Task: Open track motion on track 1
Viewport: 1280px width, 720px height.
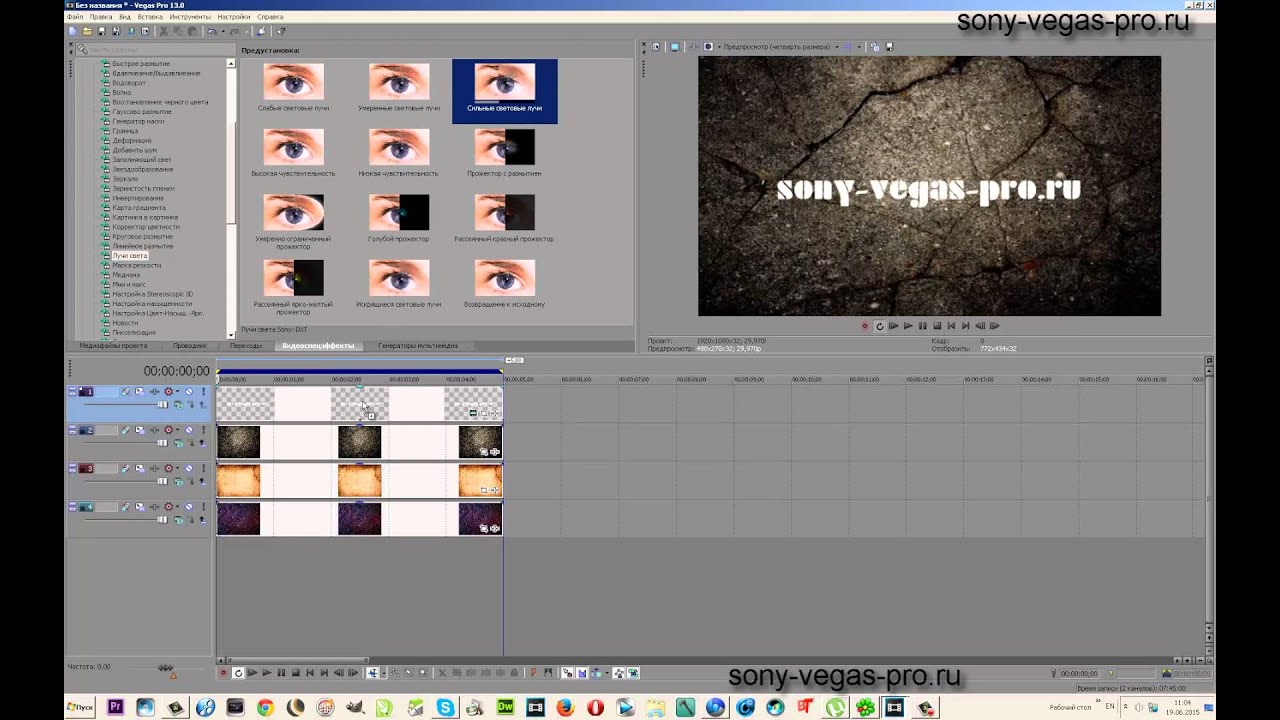Action: coord(139,391)
